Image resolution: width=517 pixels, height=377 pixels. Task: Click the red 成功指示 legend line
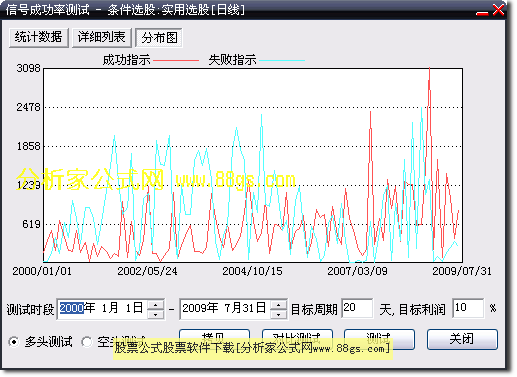click(176, 61)
